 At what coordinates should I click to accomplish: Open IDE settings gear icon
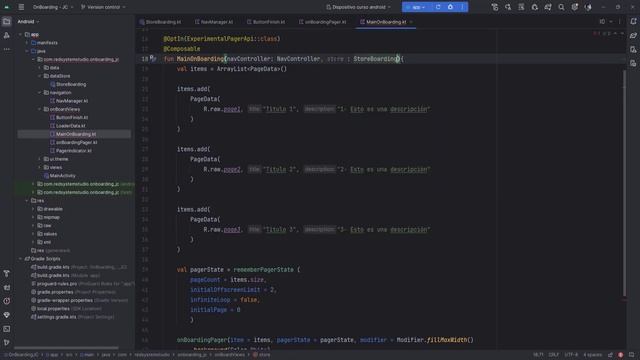(x=575, y=7)
